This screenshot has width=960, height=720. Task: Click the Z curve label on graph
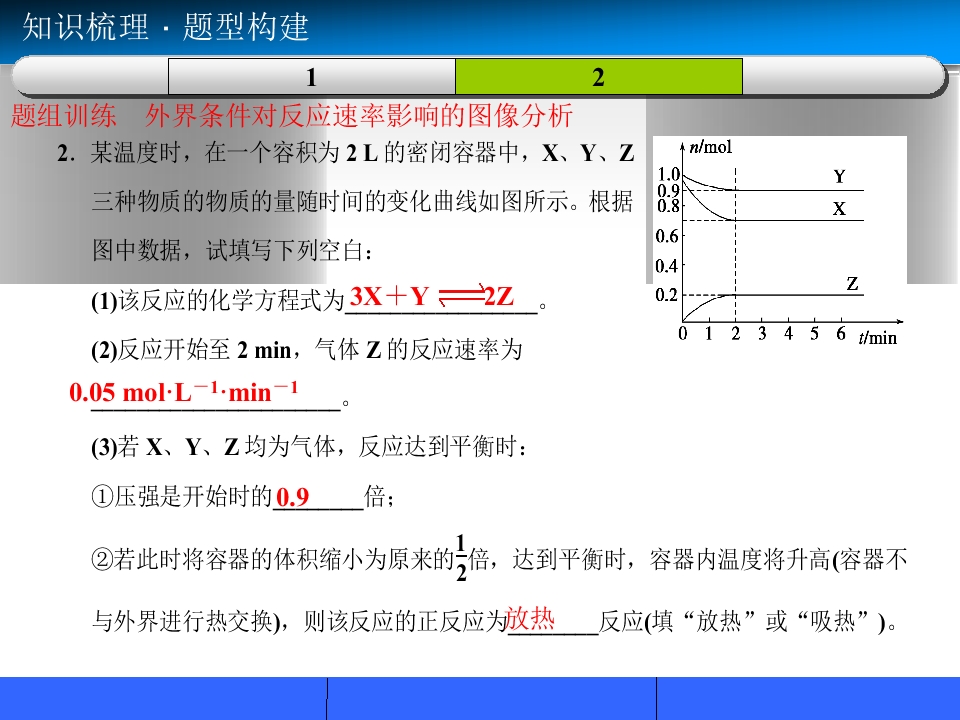point(852,283)
